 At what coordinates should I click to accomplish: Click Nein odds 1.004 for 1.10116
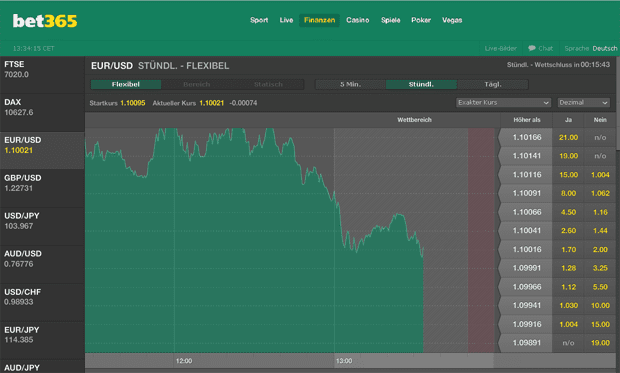click(x=600, y=174)
